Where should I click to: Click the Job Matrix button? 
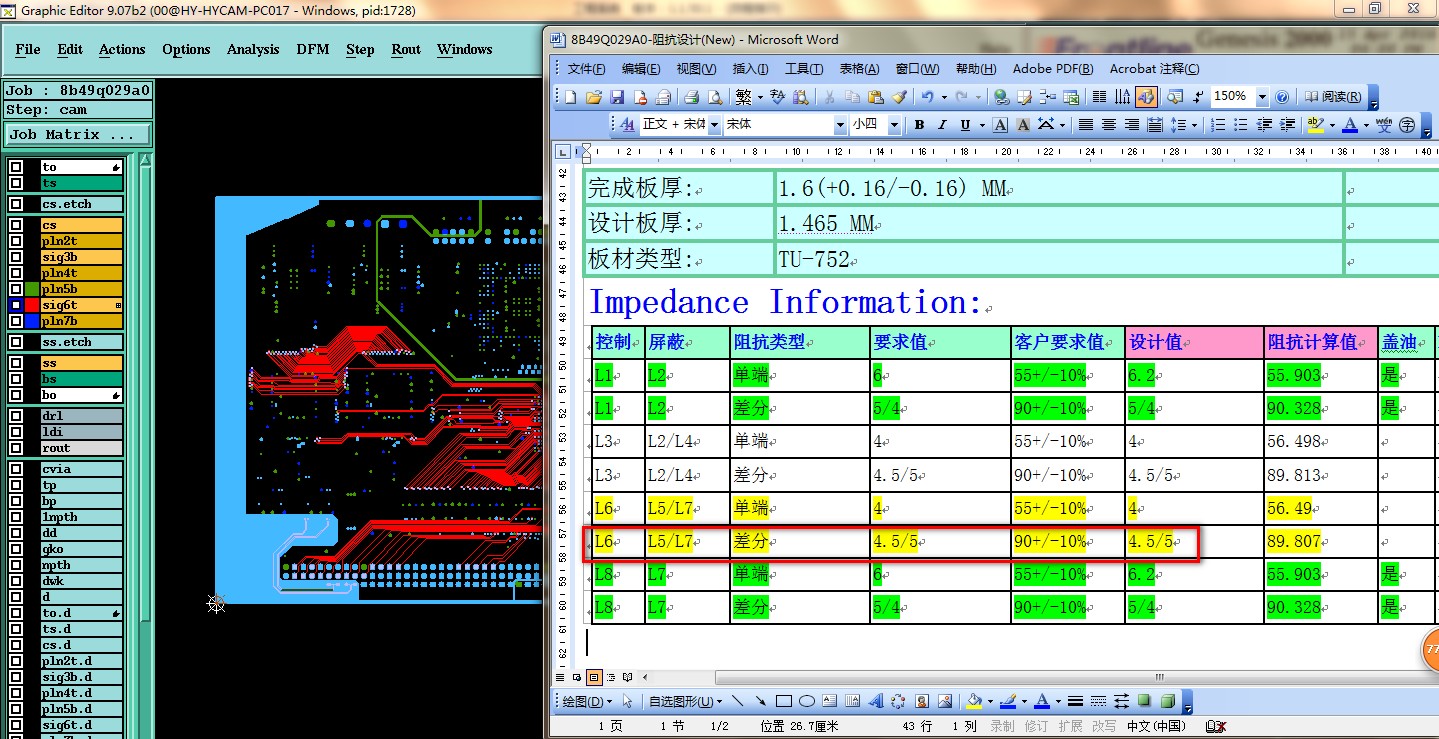pos(77,134)
